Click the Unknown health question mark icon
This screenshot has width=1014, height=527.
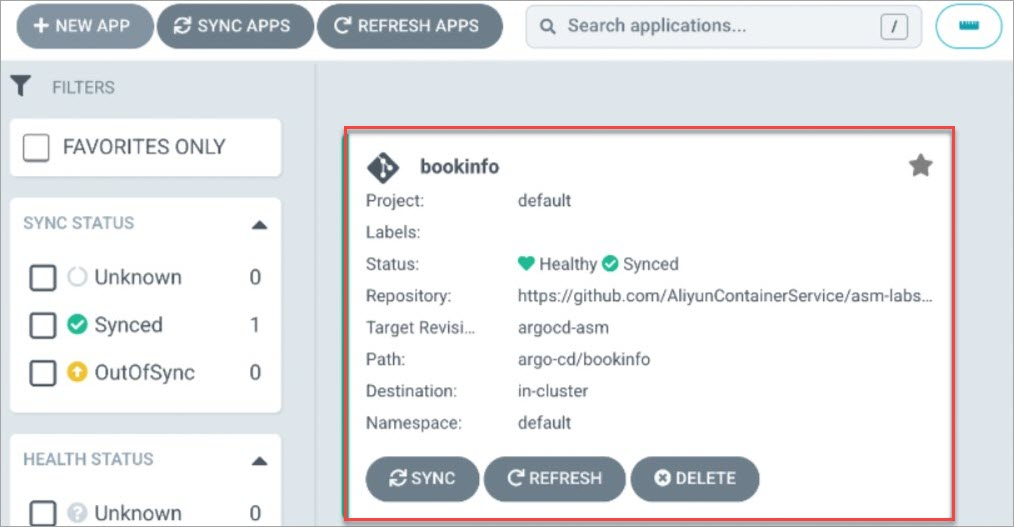77,513
